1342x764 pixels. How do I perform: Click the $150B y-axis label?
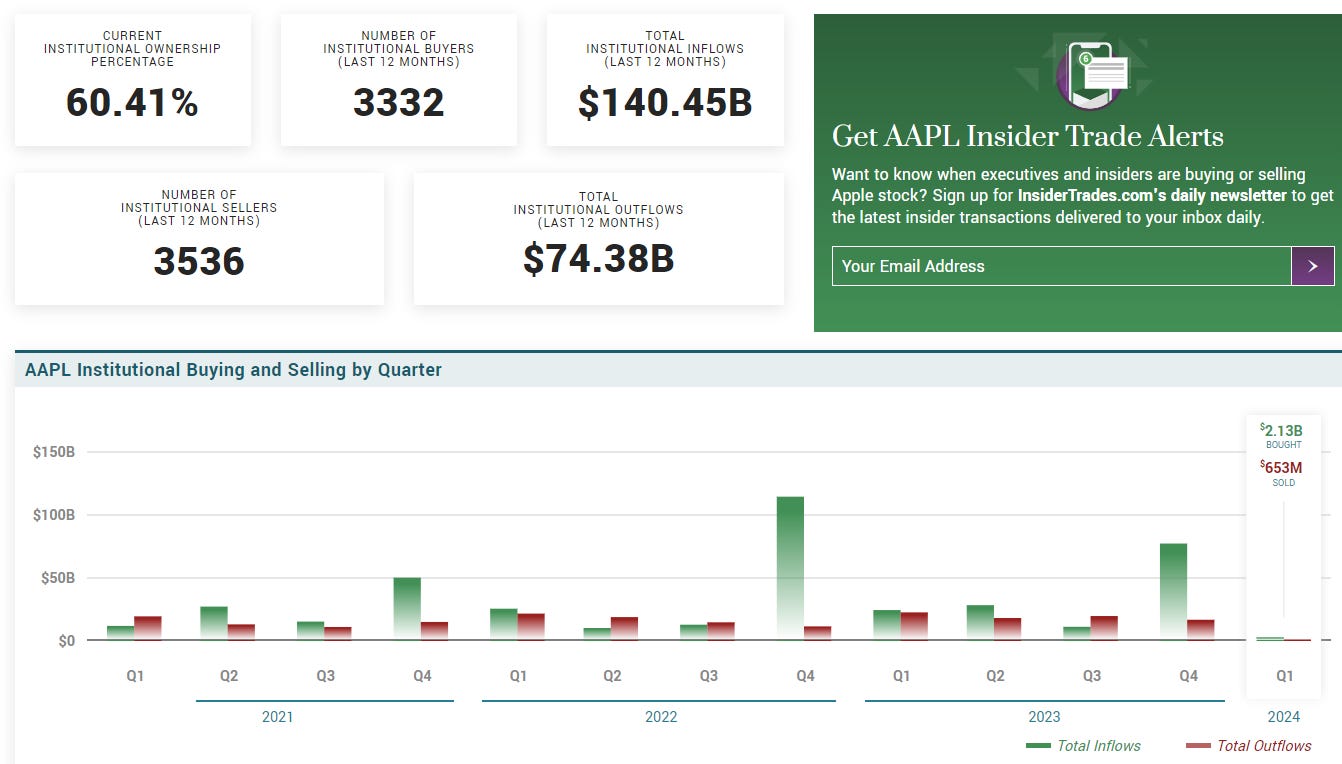[54, 452]
